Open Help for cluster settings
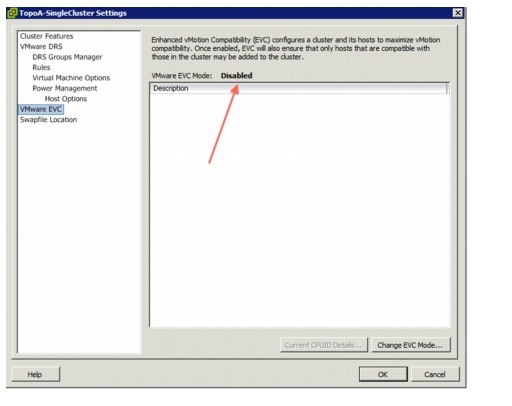 [35, 374]
